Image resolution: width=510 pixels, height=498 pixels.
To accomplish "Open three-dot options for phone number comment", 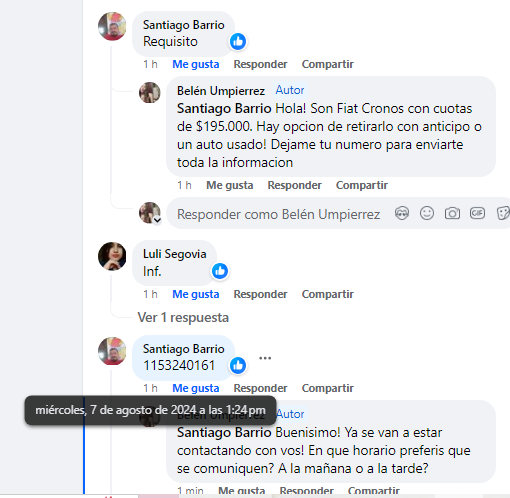I will click(265, 358).
